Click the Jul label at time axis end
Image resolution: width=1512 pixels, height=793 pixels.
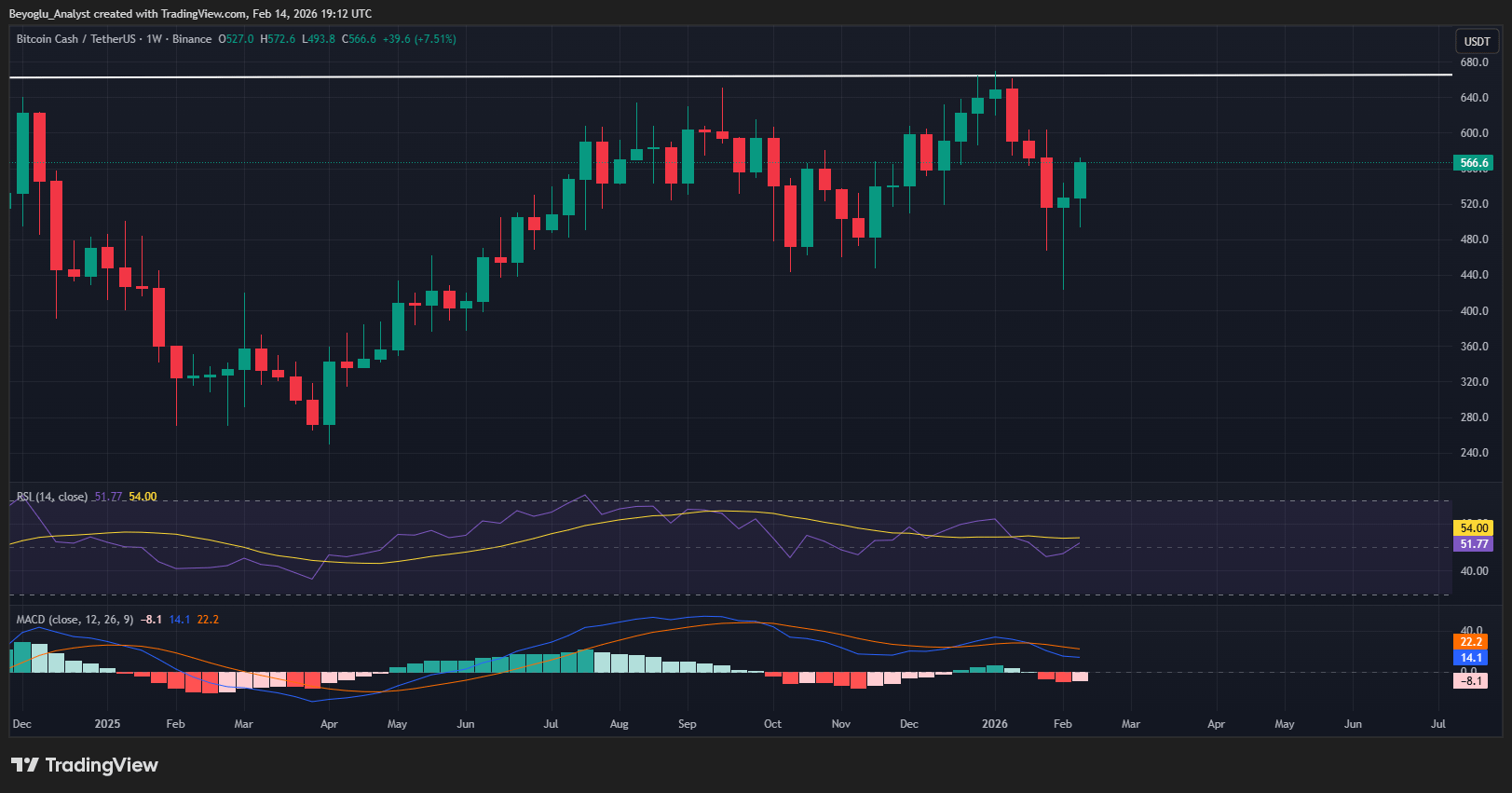pyautogui.click(x=1438, y=724)
